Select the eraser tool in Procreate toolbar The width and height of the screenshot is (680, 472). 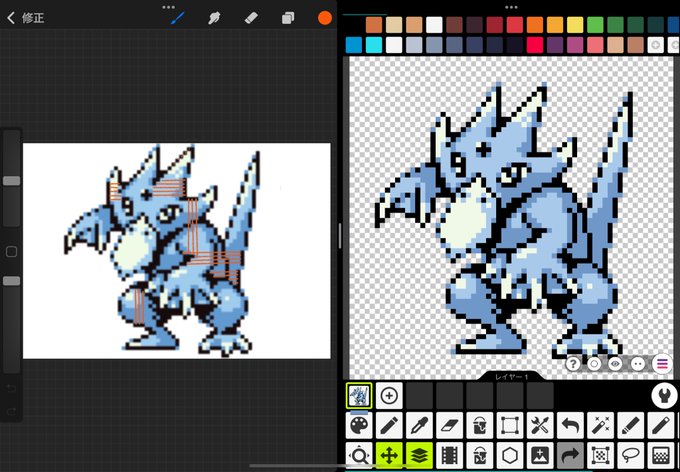(x=252, y=18)
